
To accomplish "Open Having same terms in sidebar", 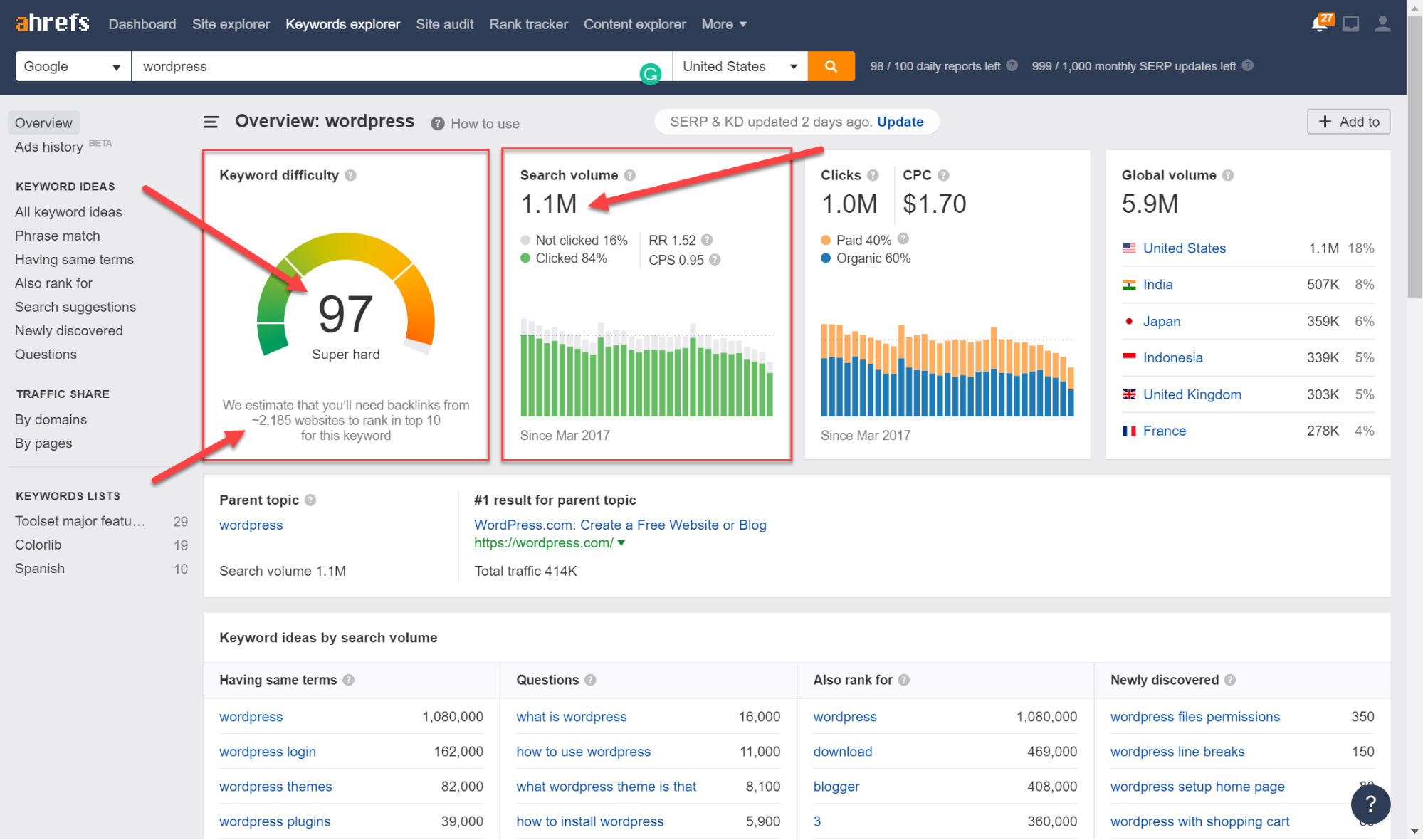I will (x=74, y=260).
